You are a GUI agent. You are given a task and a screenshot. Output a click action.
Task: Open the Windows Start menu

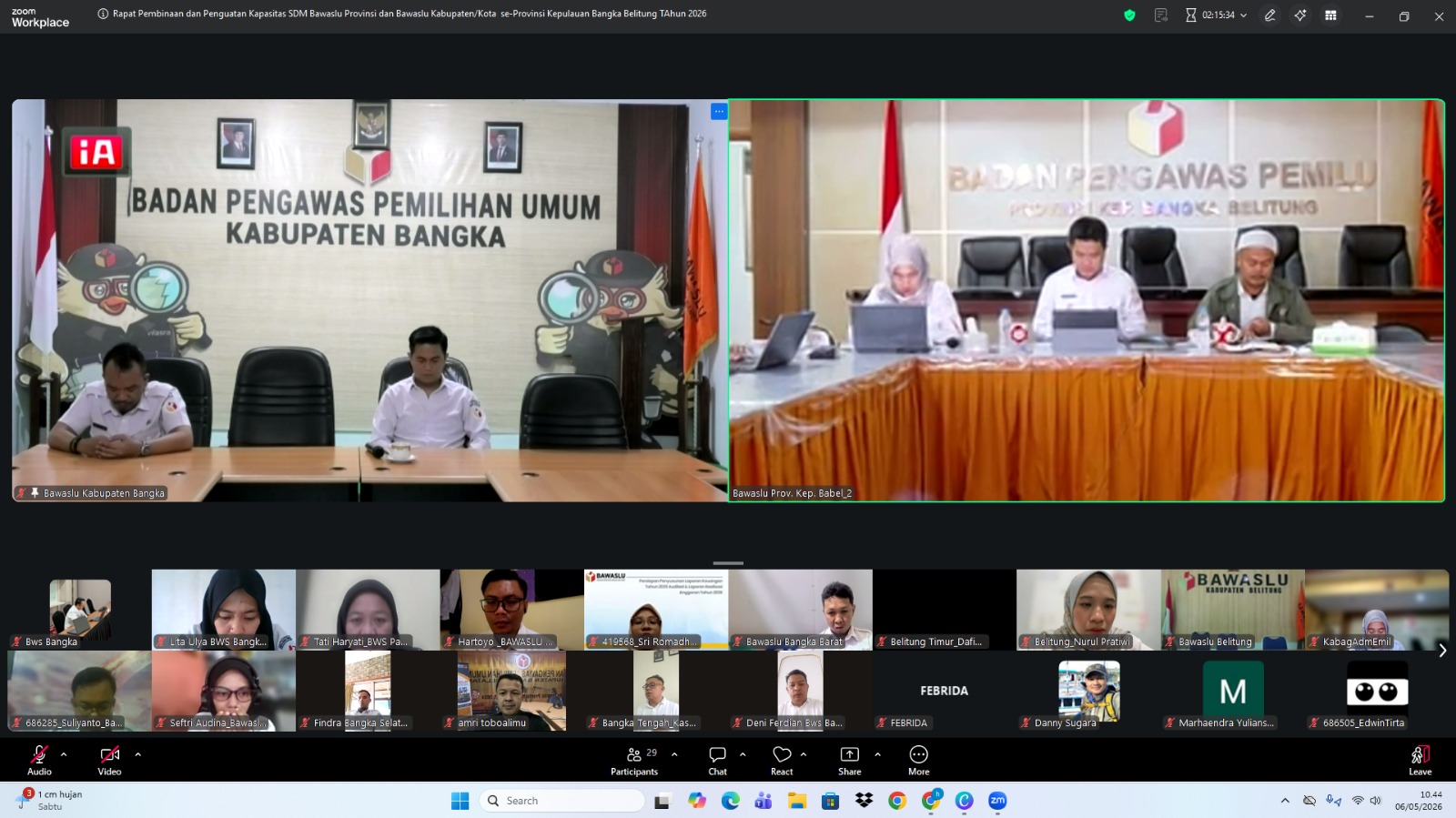(x=460, y=801)
